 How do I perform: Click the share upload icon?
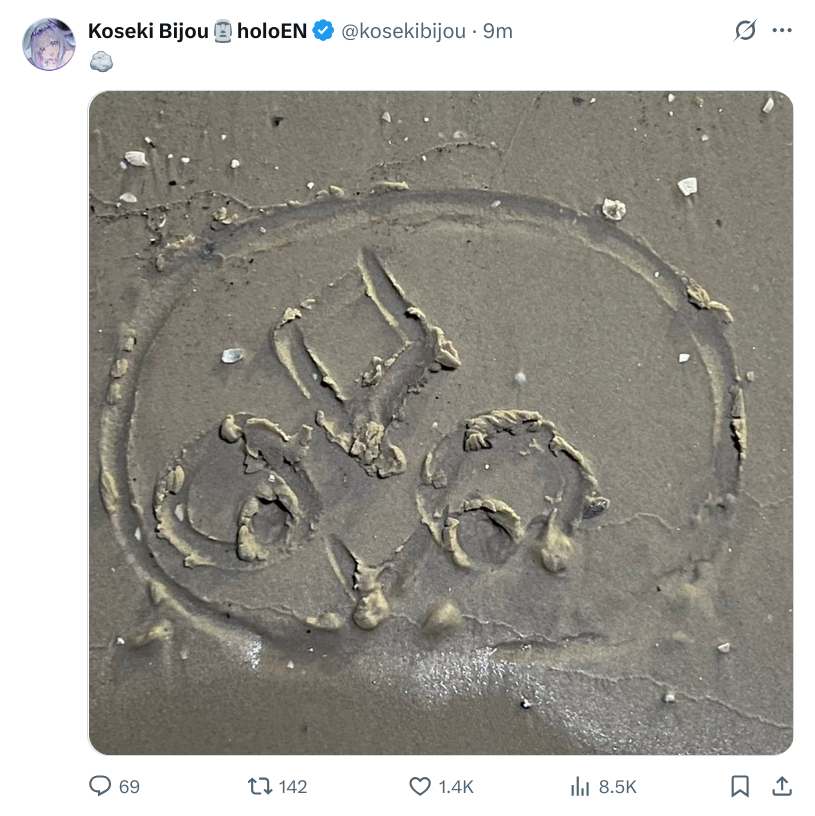click(782, 786)
